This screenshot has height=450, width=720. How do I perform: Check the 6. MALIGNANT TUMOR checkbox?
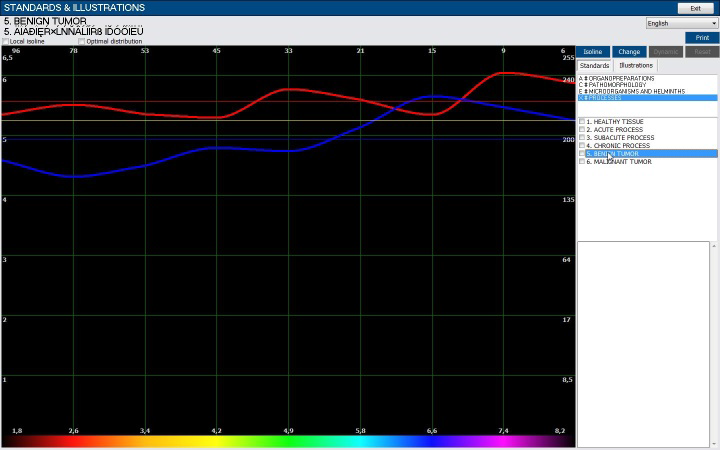click(x=582, y=162)
